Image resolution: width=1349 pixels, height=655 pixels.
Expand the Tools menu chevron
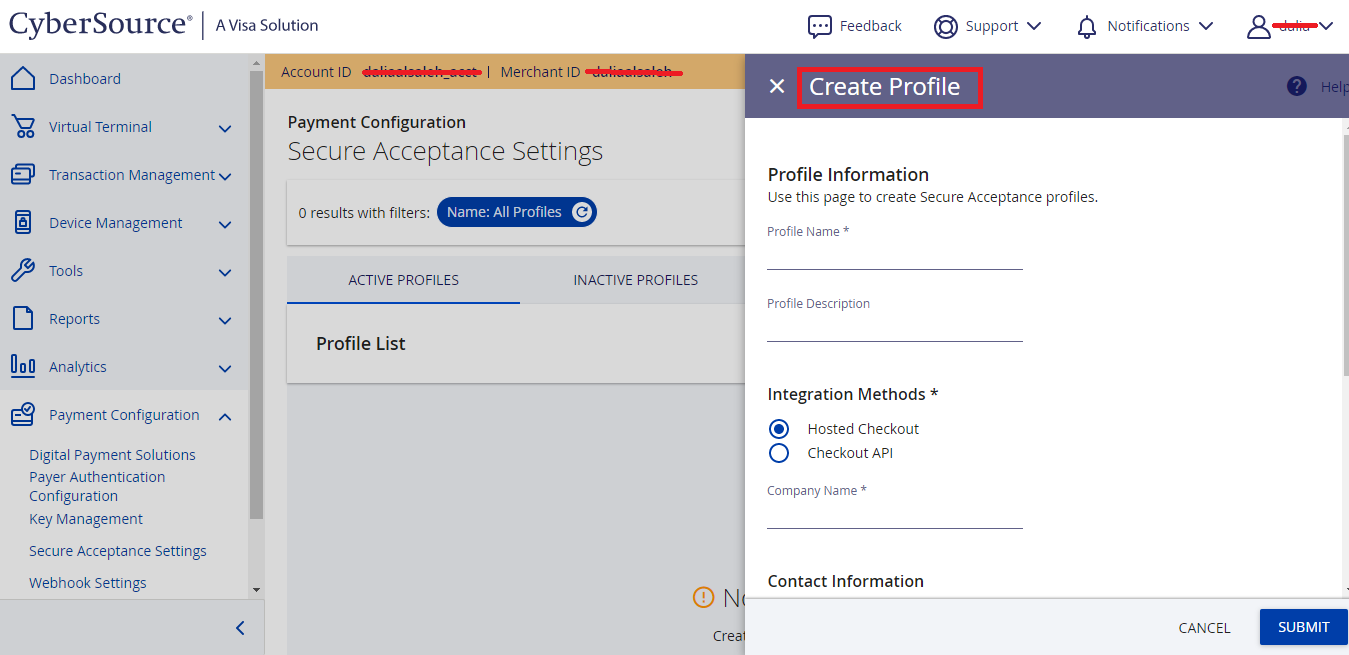(225, 272)
